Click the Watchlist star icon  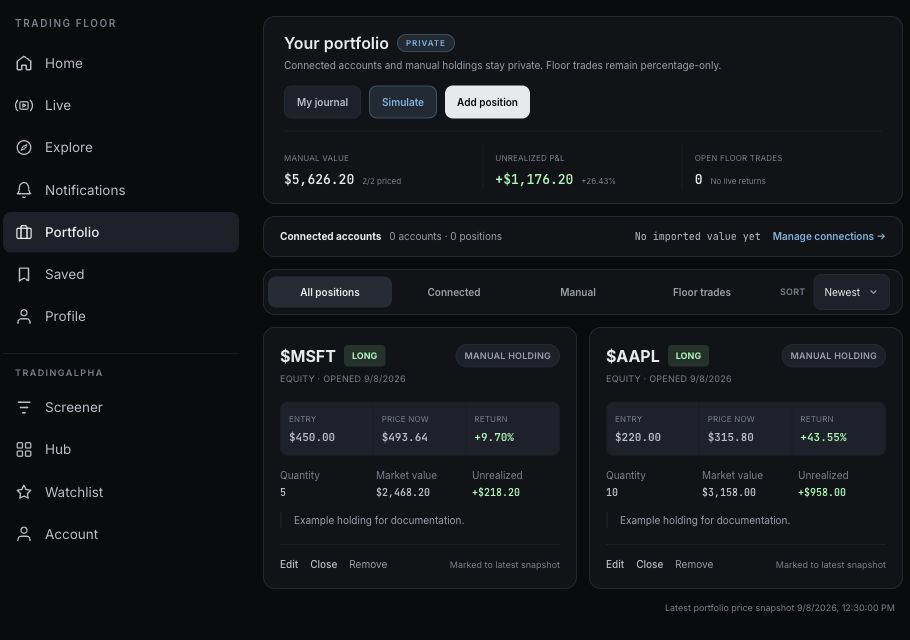(x=24, y=492)
